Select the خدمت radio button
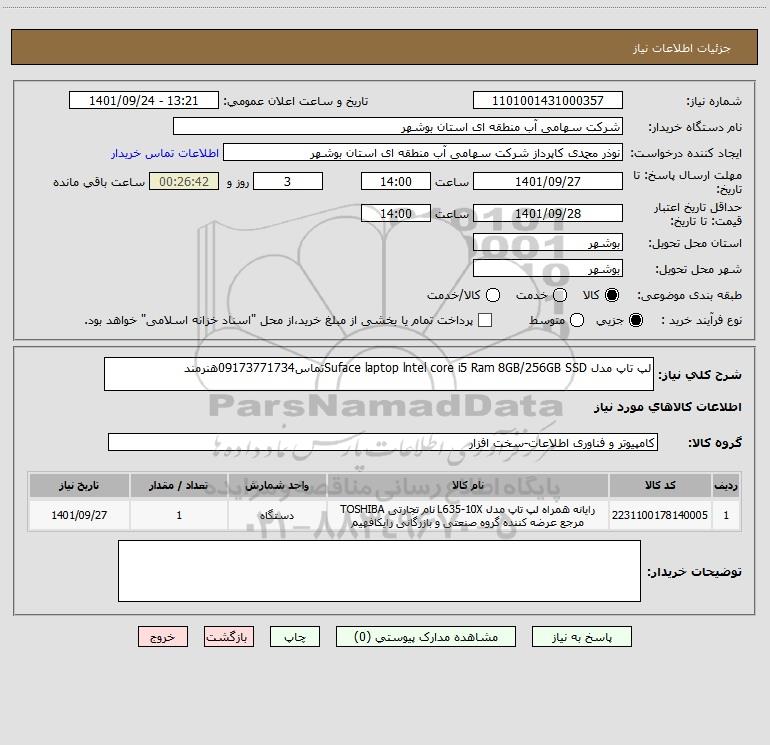The width and height of the screenshot is (770, 745). (560, 295)
